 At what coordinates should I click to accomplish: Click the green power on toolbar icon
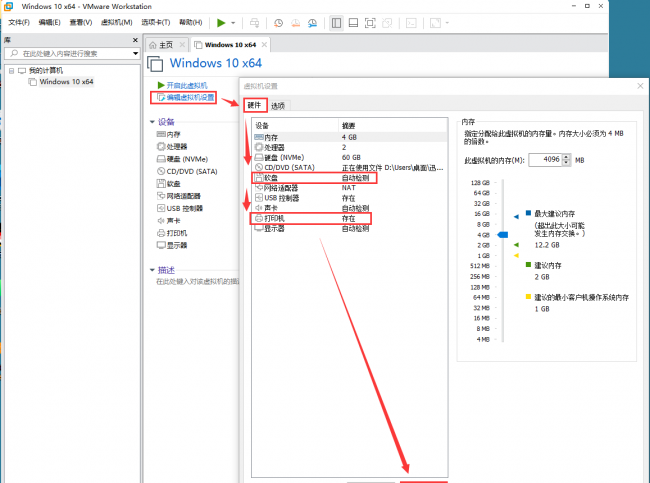(221, 23)
